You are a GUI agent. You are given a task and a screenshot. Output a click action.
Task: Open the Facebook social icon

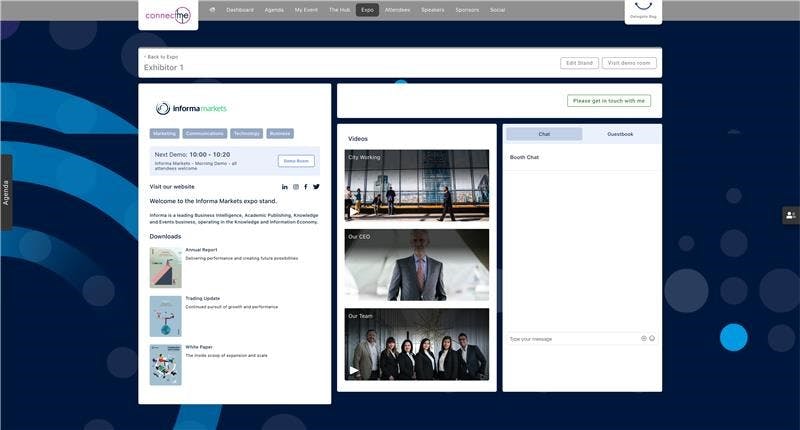(306, 187)
